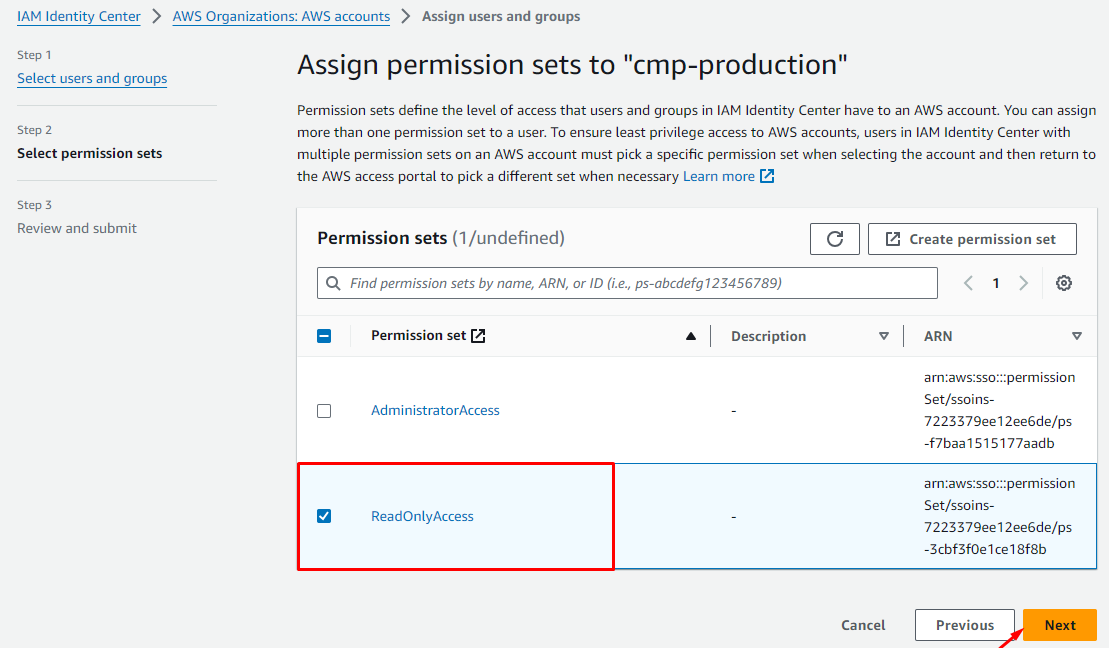Viewport: 1109px width, 648px height.
Task: Sort by Description column arrow
Action: 883,337
